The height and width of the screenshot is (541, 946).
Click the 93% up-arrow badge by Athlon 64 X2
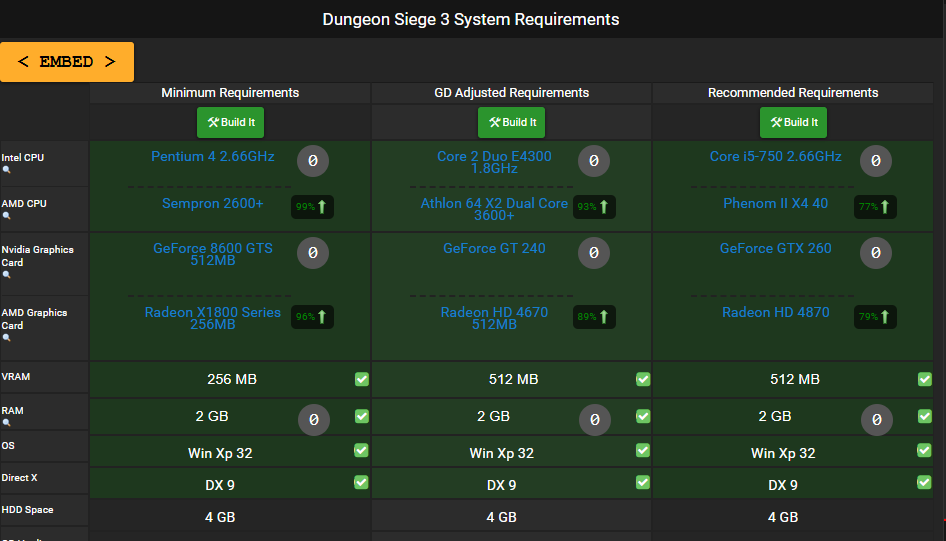click(x=594, y=207)
